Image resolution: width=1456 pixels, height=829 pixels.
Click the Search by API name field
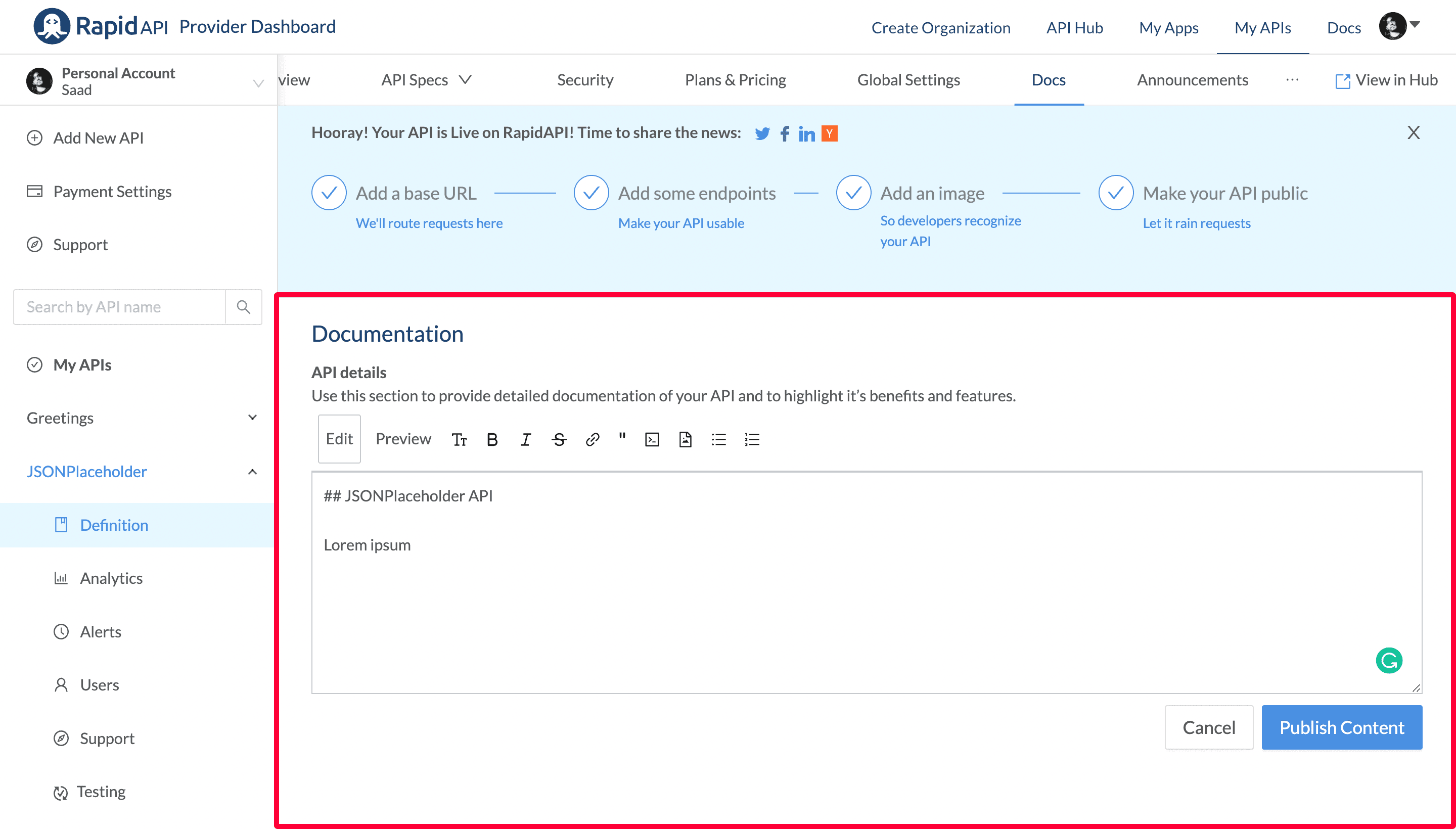120,307
